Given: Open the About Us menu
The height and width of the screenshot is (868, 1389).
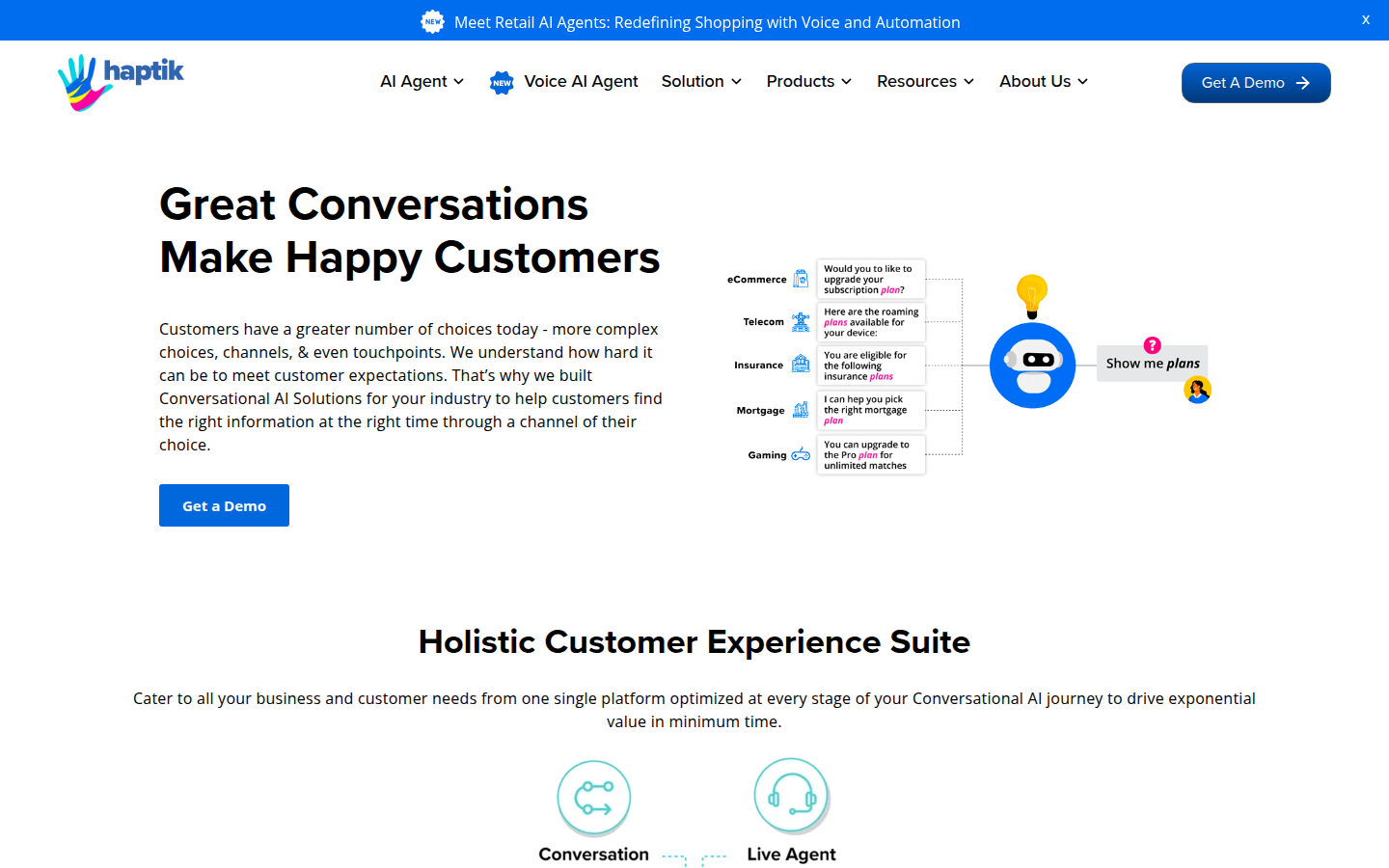Looking at the screenshot, I should point(1043,82).
